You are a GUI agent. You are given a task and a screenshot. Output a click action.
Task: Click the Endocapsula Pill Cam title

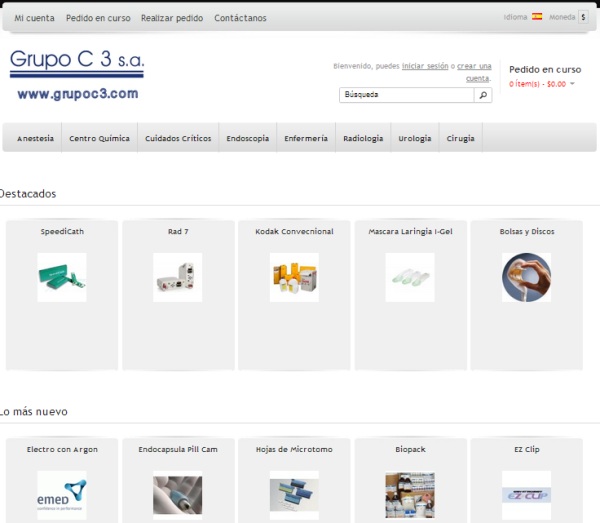point(178,450)
